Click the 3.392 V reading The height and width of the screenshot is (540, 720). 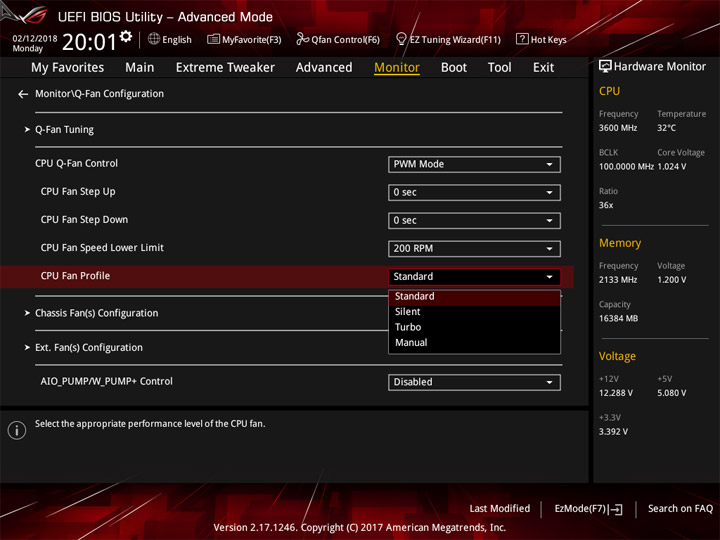613,432
